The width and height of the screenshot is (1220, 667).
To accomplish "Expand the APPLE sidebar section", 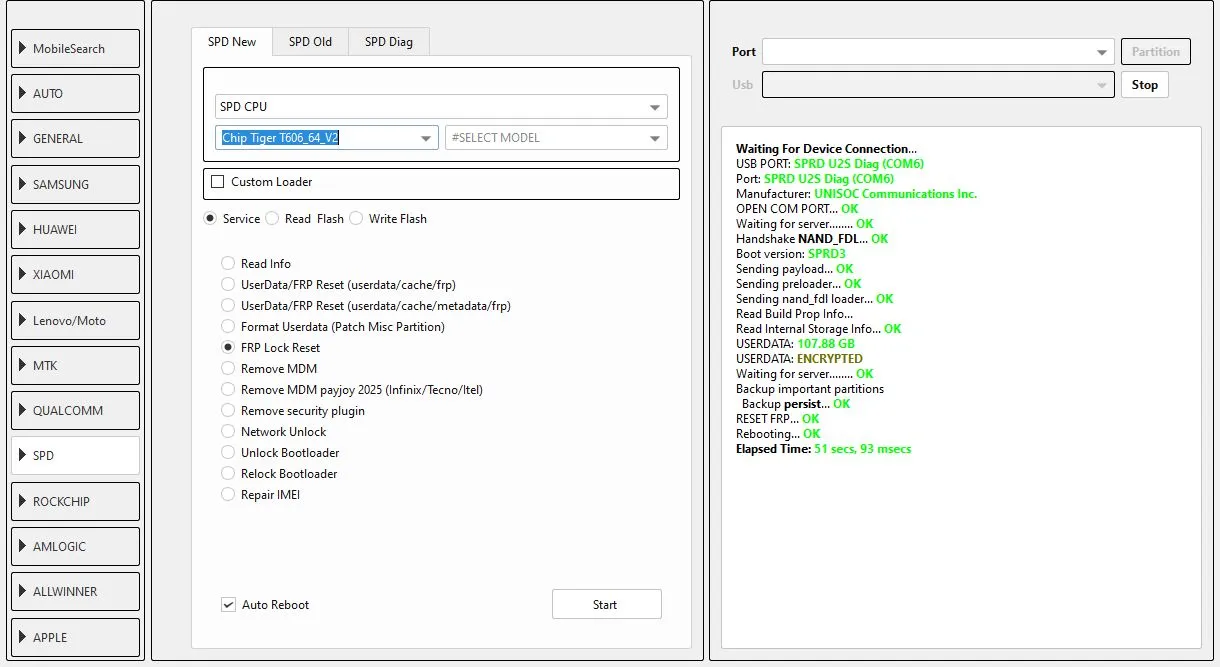I will click(x=75, y=638).
